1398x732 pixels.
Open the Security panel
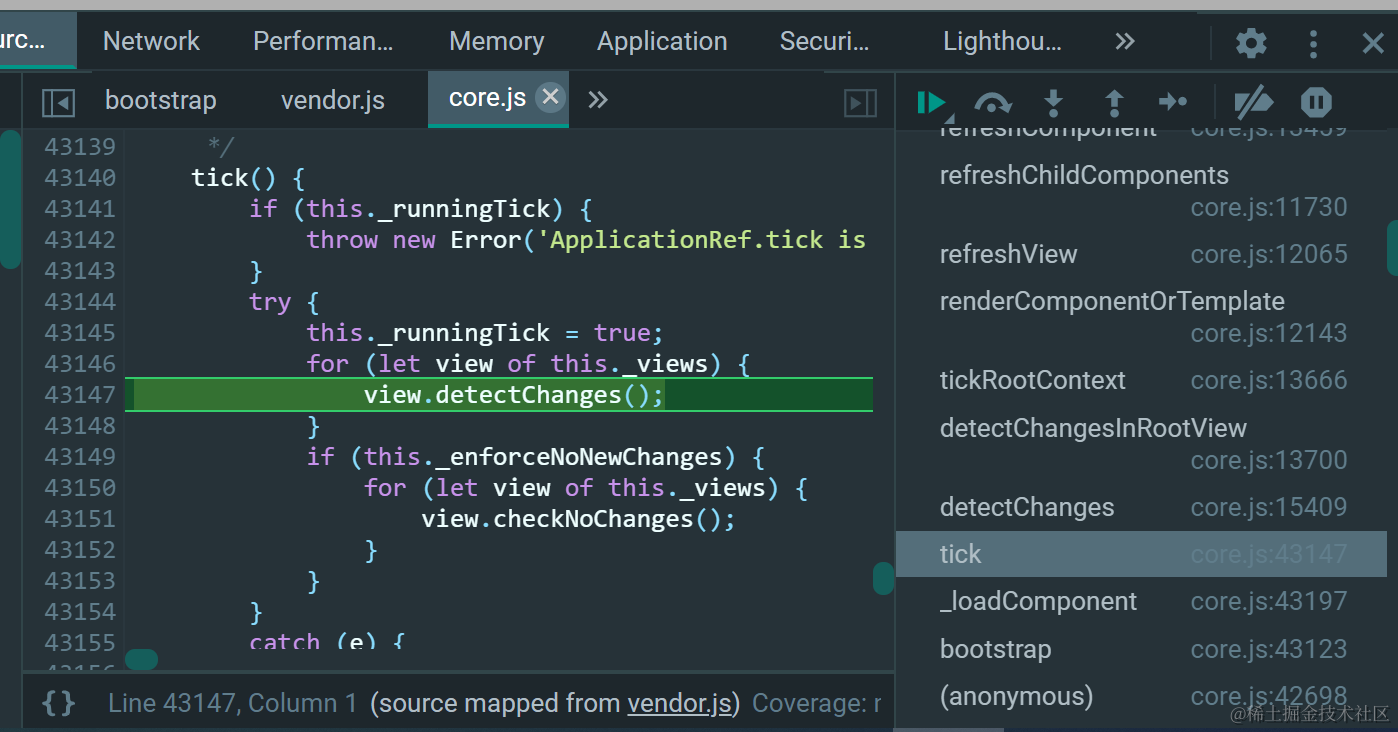[825, 41]
